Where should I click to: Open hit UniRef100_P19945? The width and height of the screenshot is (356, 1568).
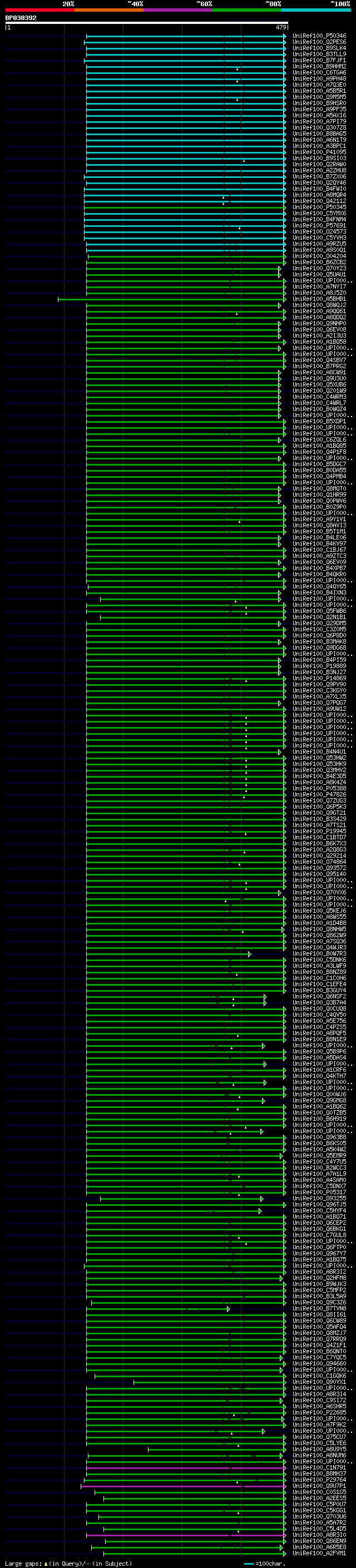pos(319,832)
